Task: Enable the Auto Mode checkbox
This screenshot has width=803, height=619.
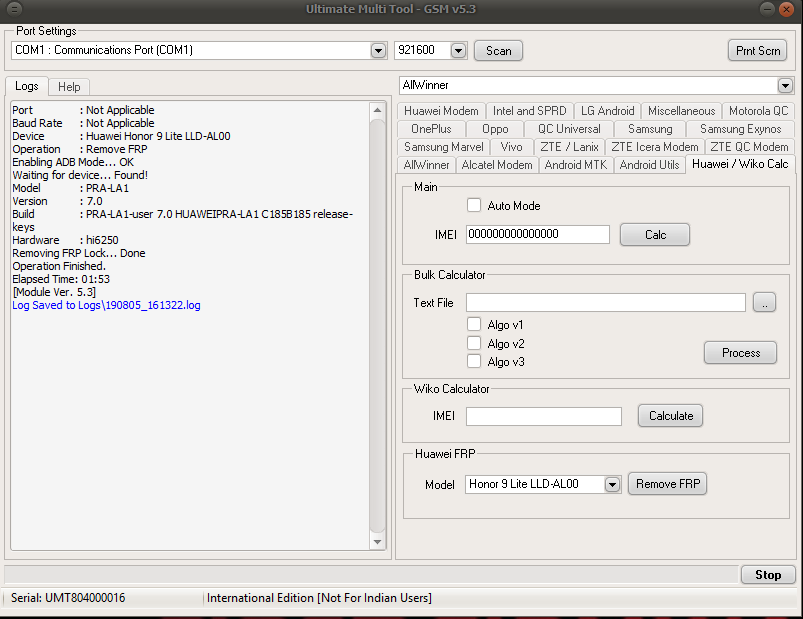Action: [x=474, y=205]
